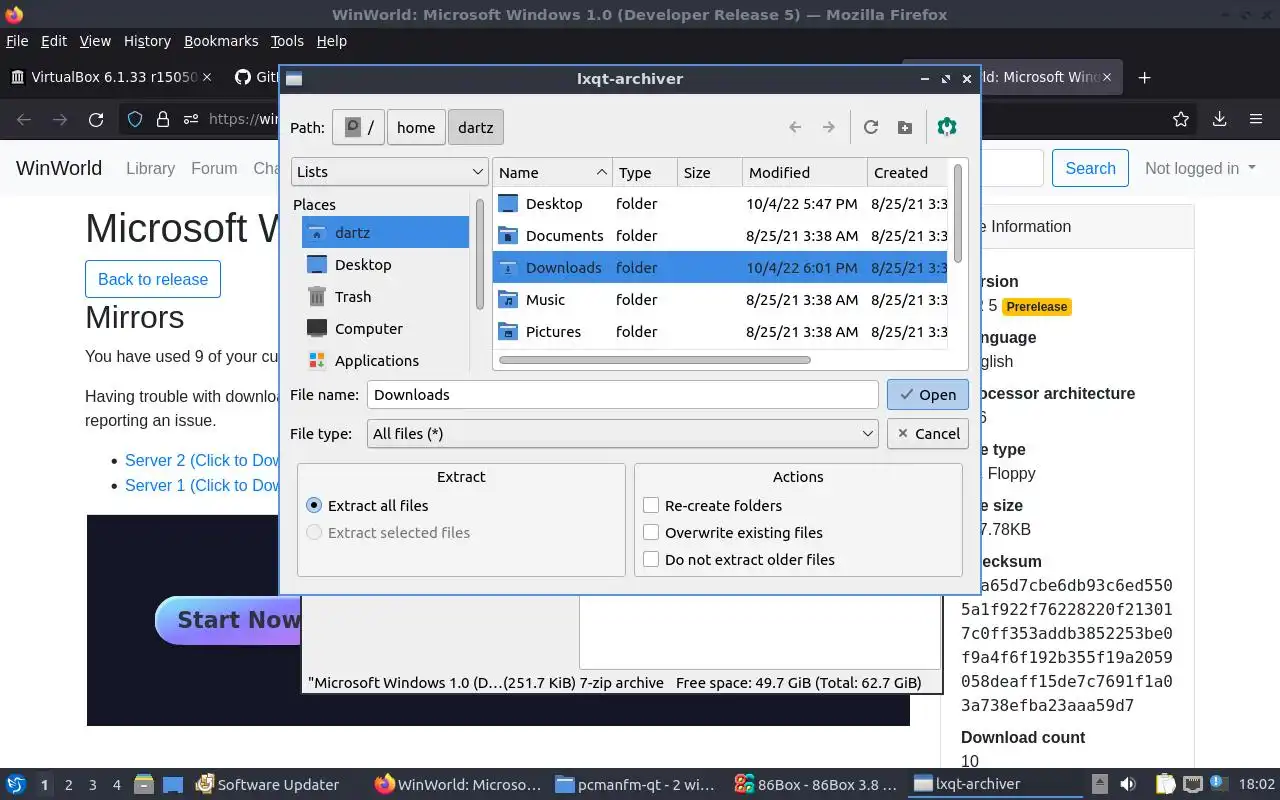Image resolution: width=1280 pixels, height=800 pixels.
Task: Open the Firefox View menu
Action: (x=95, y=41)
